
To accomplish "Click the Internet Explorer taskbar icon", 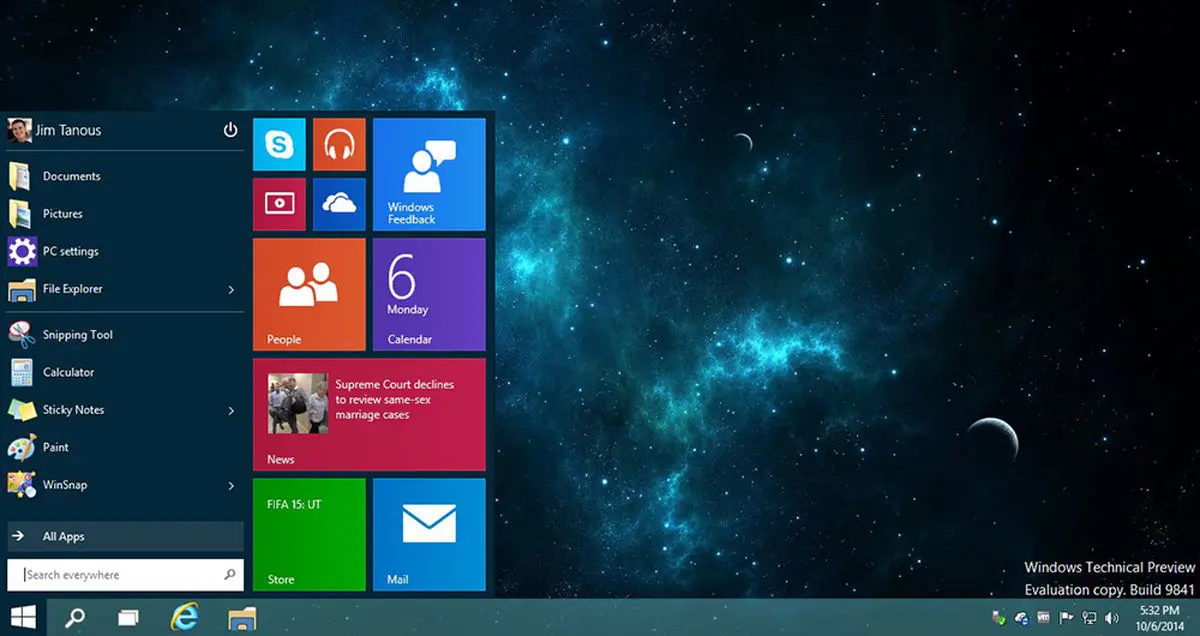I will tap(184, 617).
